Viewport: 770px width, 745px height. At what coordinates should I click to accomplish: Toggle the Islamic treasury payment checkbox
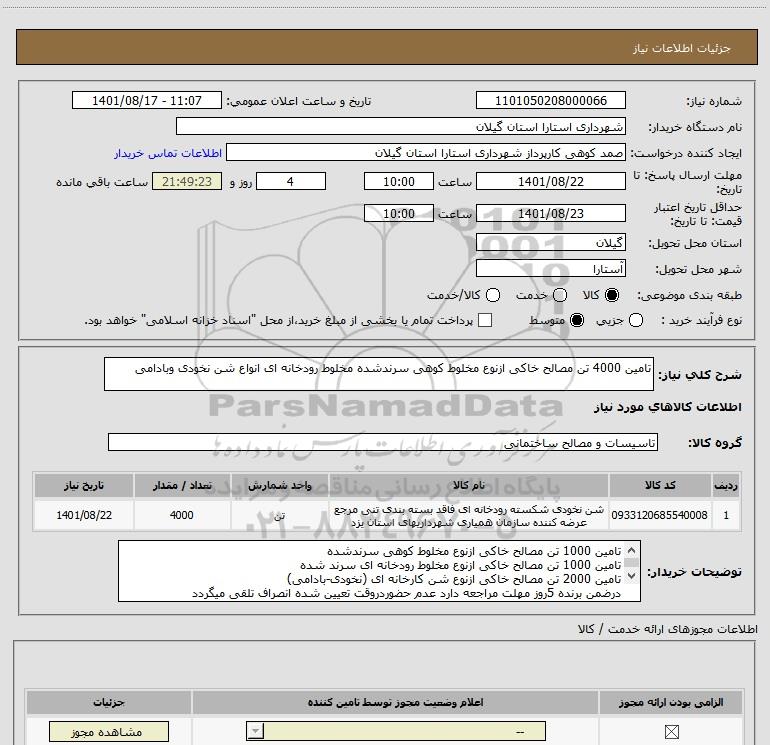[485, 320]
